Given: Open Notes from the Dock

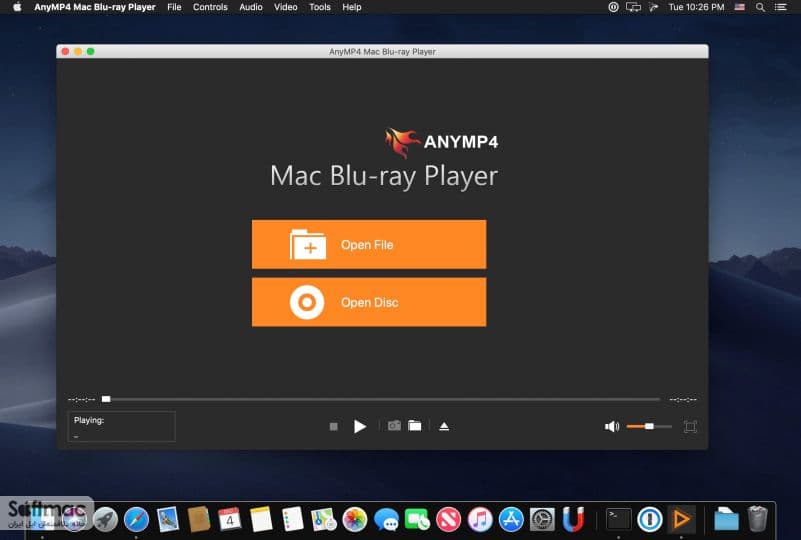Looking at the screenshot, I should pyautogui.click(x=261, y=520).
